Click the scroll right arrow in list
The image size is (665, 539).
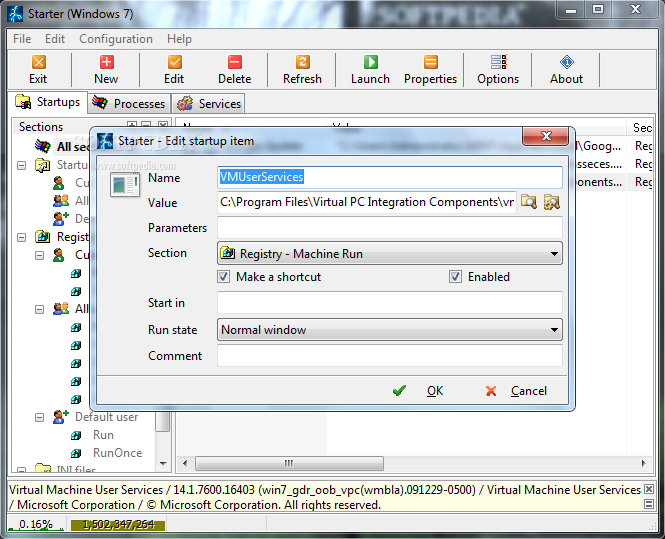tap(643, 463)
